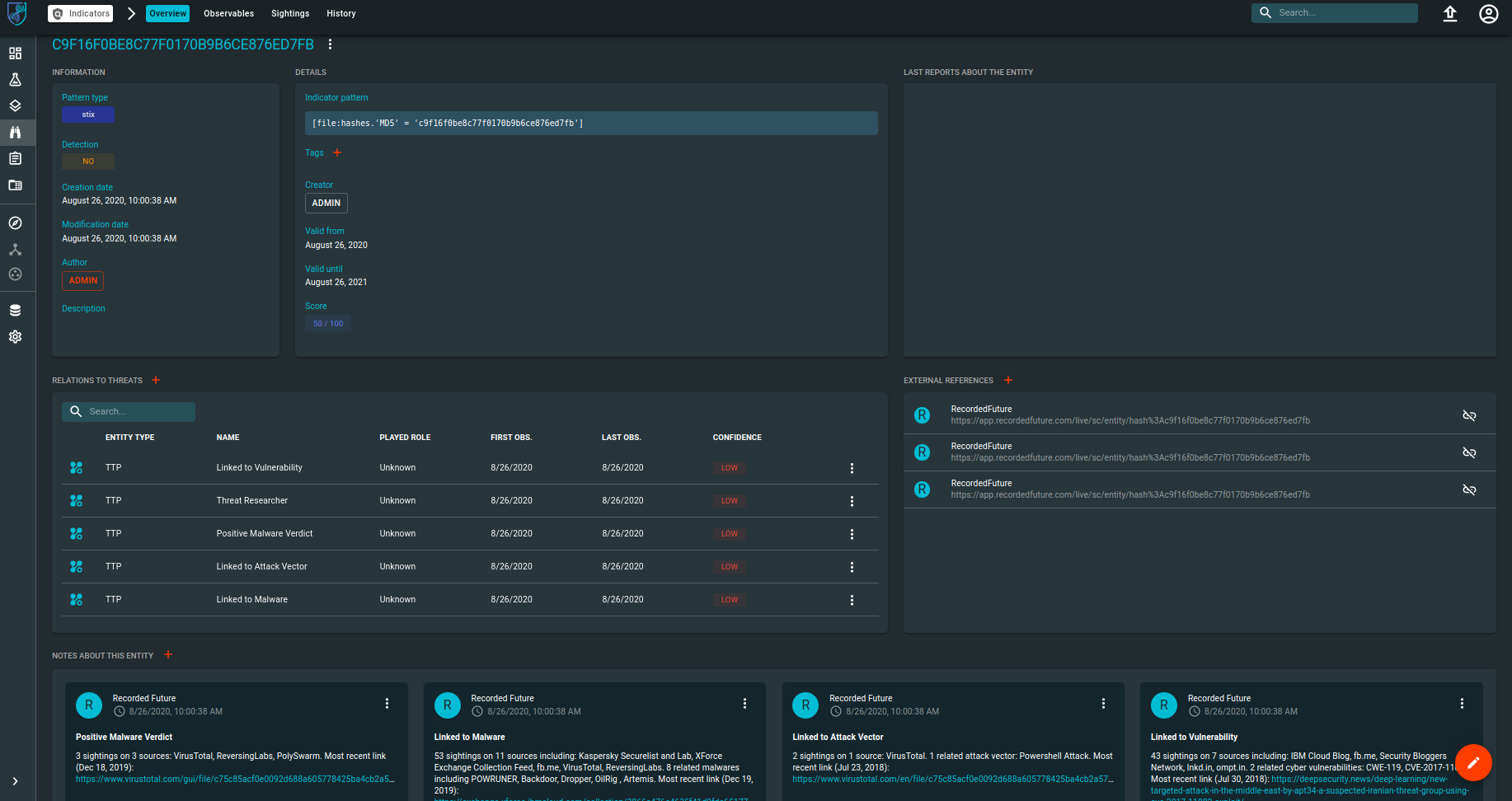Switch to the Observables tab
1512x801 pixels.
(x=228, y=13)
